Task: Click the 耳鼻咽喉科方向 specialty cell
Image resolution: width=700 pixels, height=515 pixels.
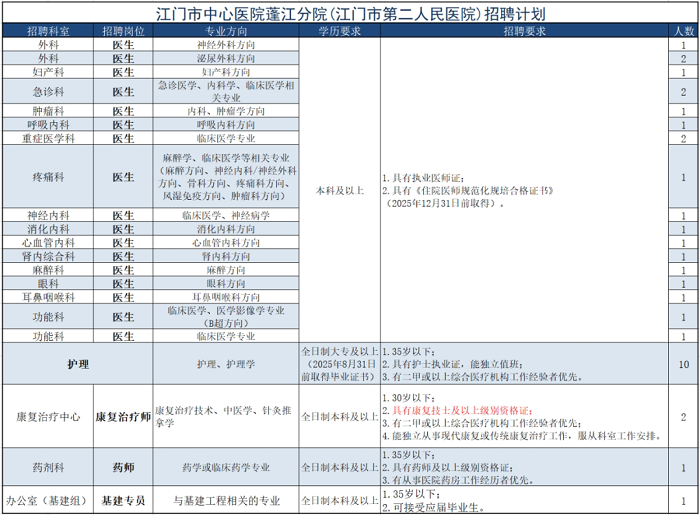Action: (226, 297)
